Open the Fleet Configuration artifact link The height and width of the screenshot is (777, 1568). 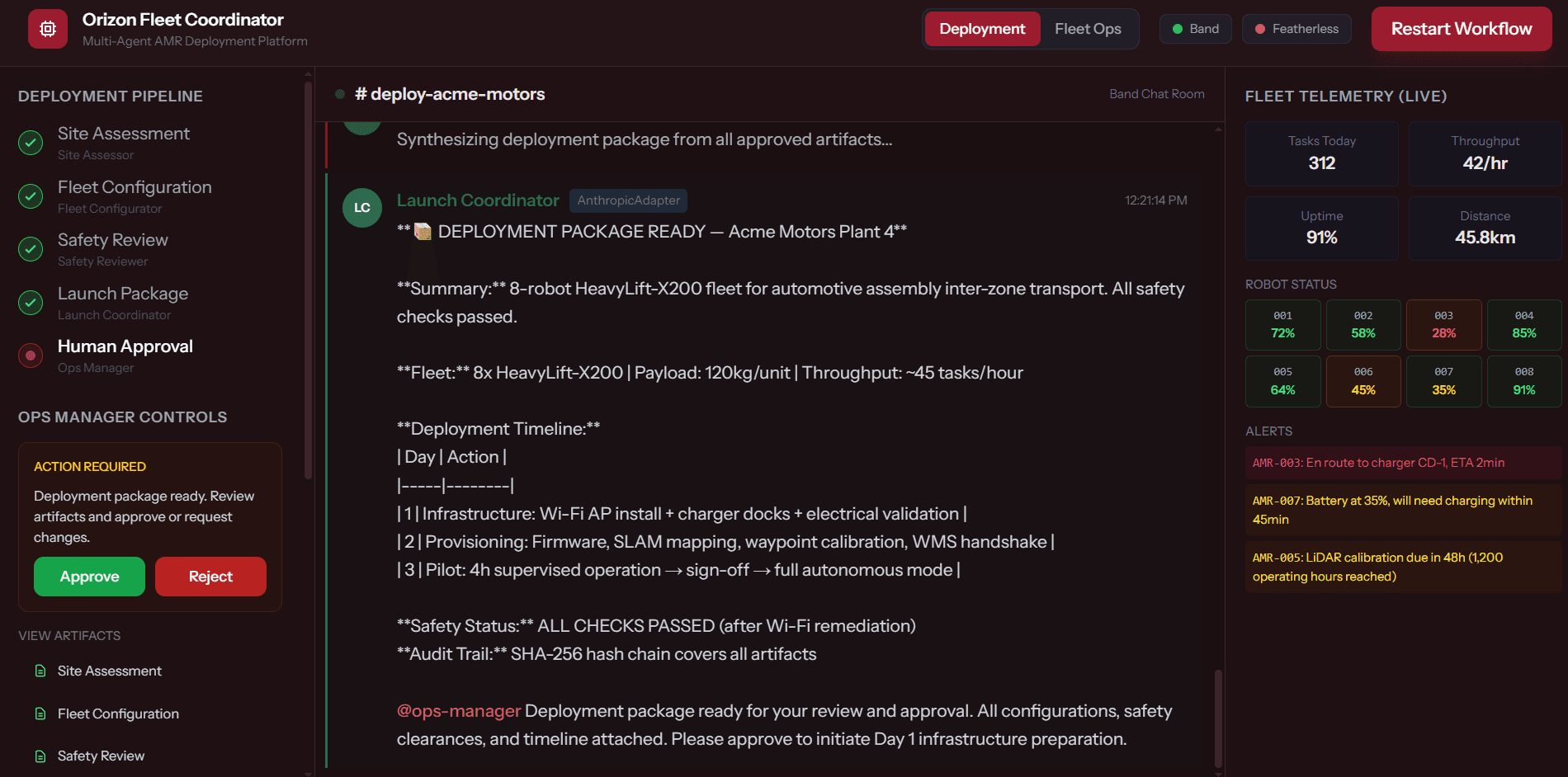coord(118,713)
